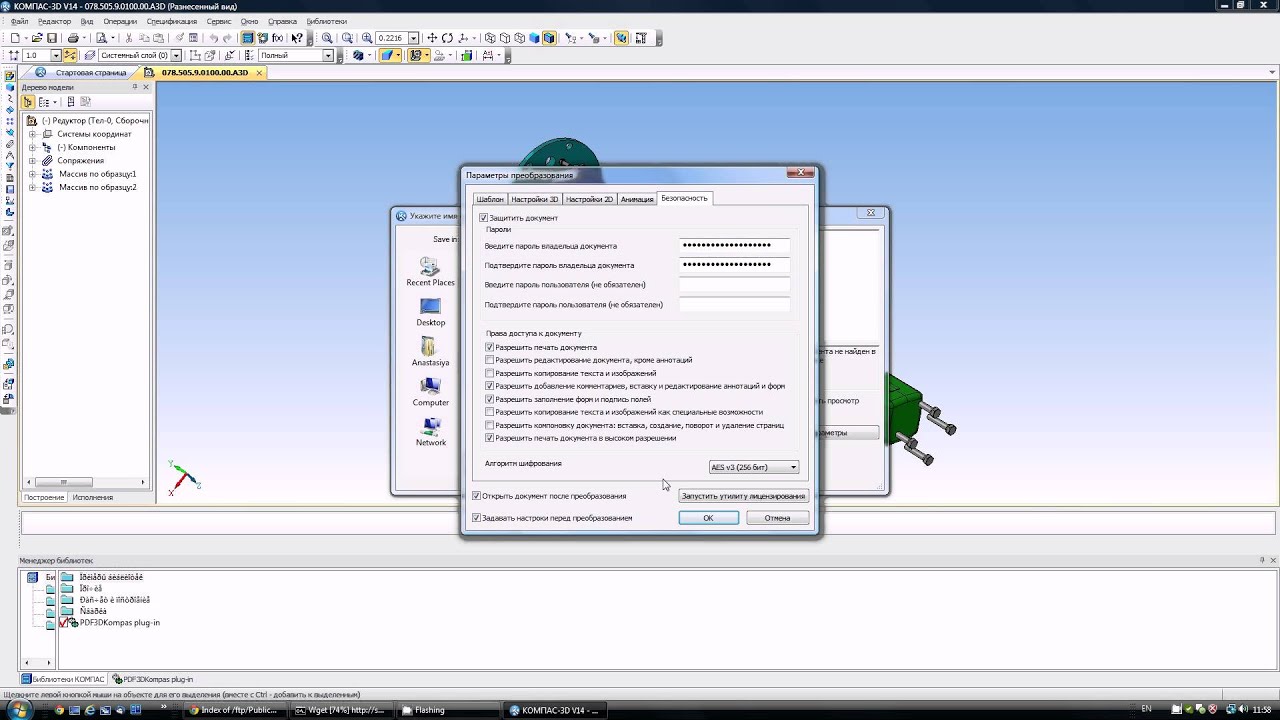
Task: Click the Print icon in toolbar
Action: click(x=74, y=38)
